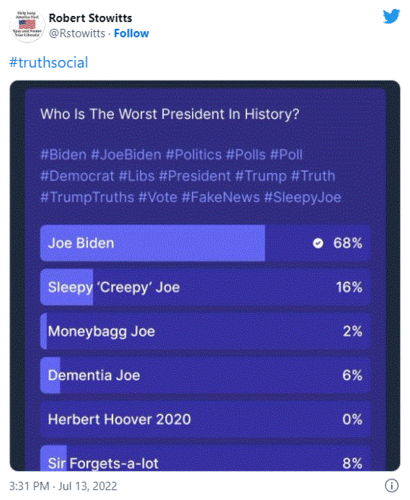The width and height of the screenshot is (410, 500).
Task: Open the #truthsocial hashtag
Action: coord(49,62)
